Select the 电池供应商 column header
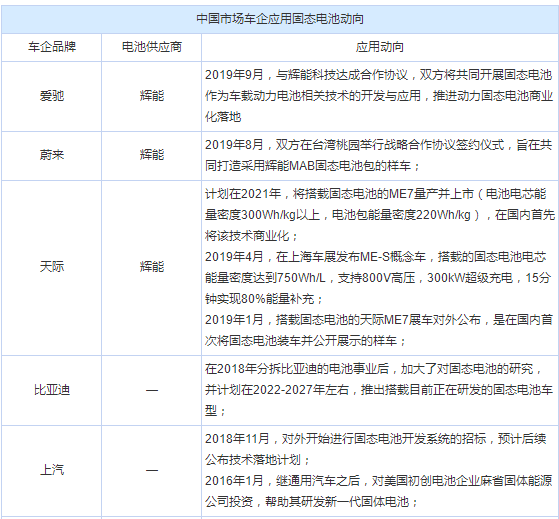 152,47
